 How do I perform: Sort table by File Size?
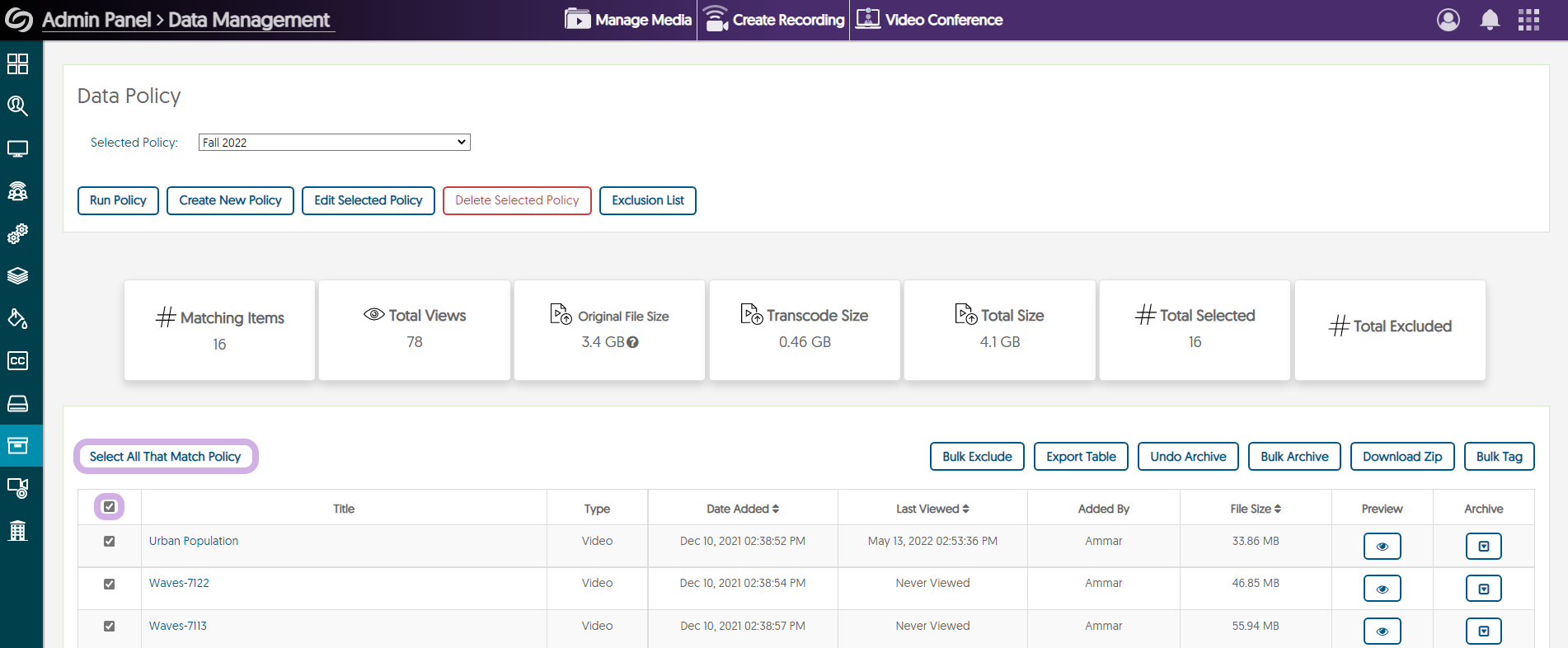click(x=1255, y=509)
